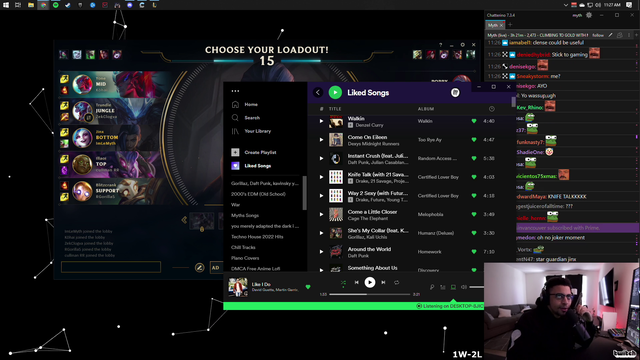Click the Certified Lover Boy album for Knife Talk
Image resolution: width=640 pixels, height=360 pixels.
pyautogui.click(x=438, y=177)
